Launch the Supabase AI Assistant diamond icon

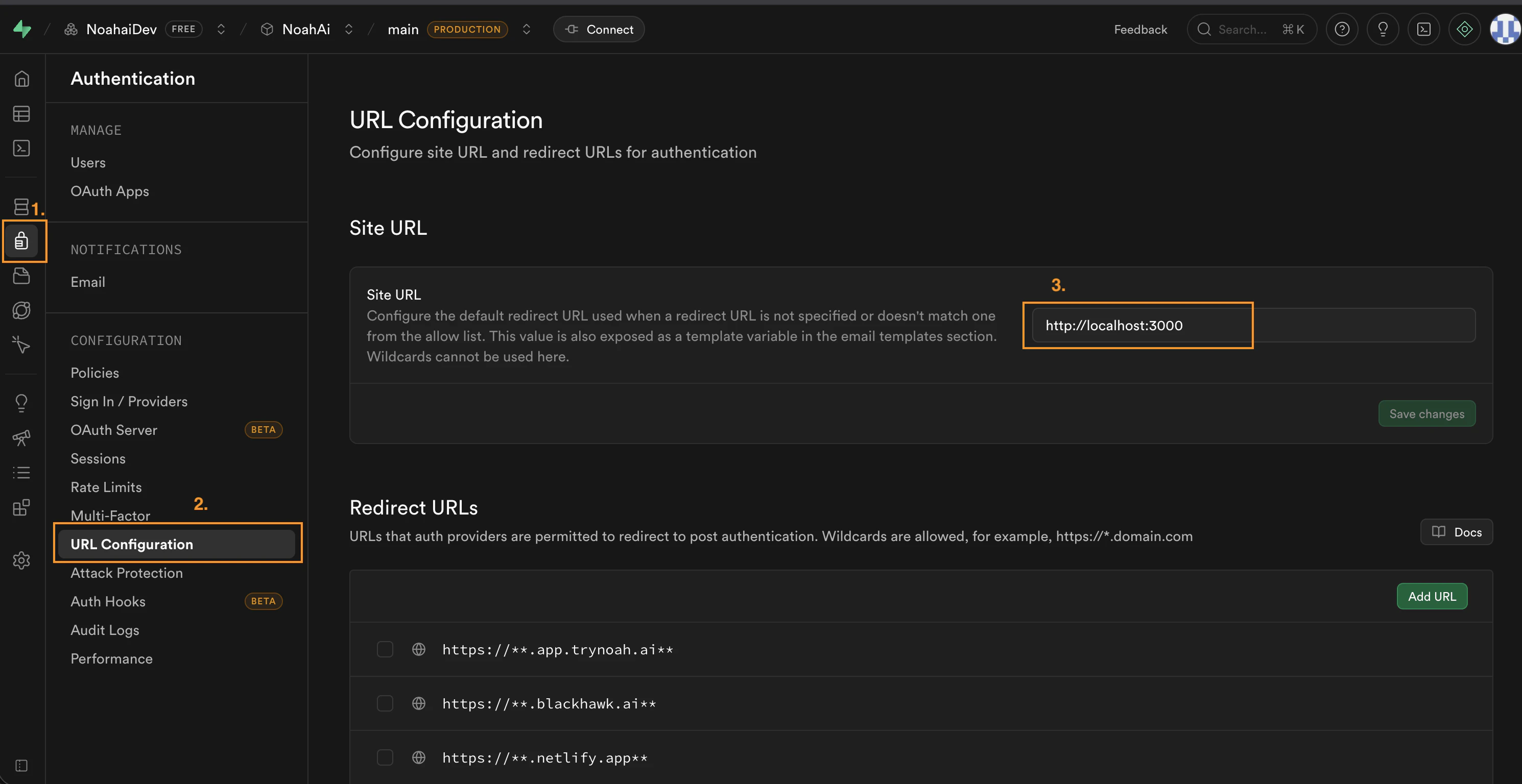(1464, 29)
